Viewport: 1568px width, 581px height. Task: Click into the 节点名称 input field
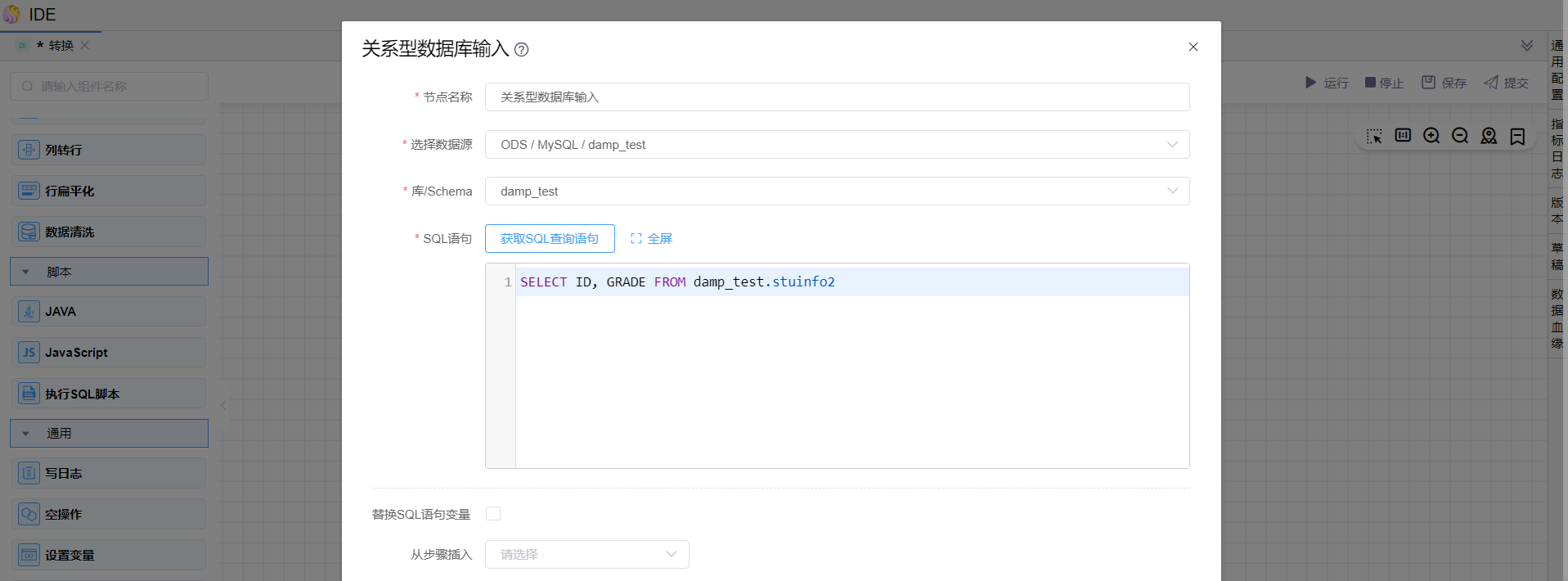pyautogui.click(x=837, y=97)
